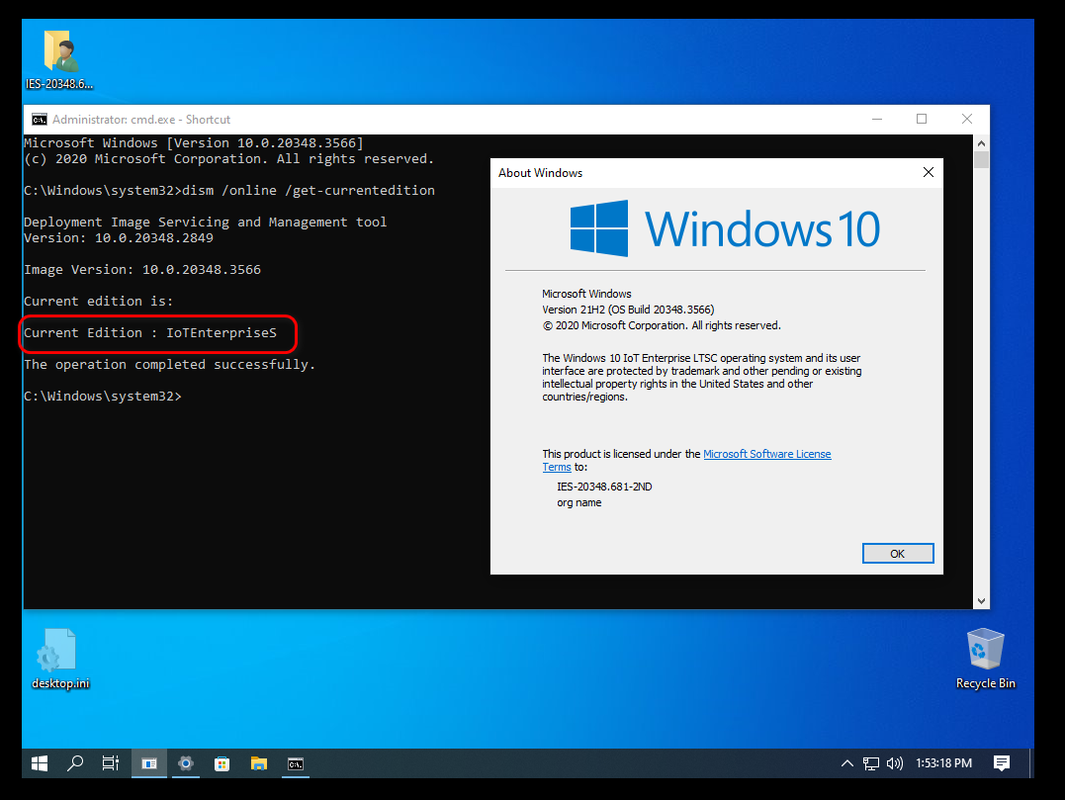Image resolution: width=1065 pixels, height=800 pixels.
Task: Open the Microsoft Software License link
Action: [x=767, y=454]
